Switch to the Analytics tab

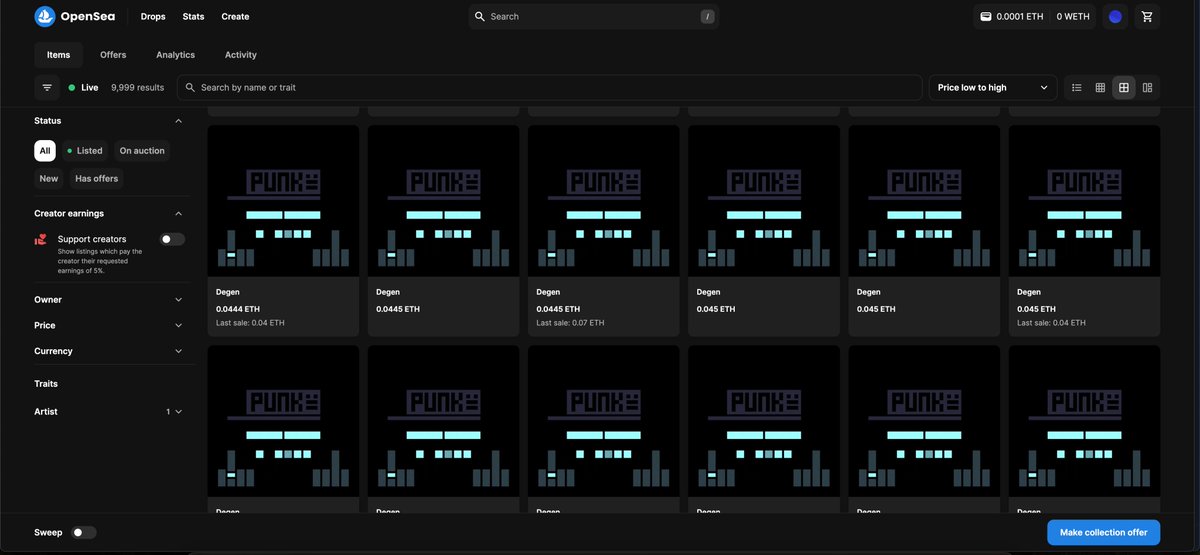coord(176,55)
